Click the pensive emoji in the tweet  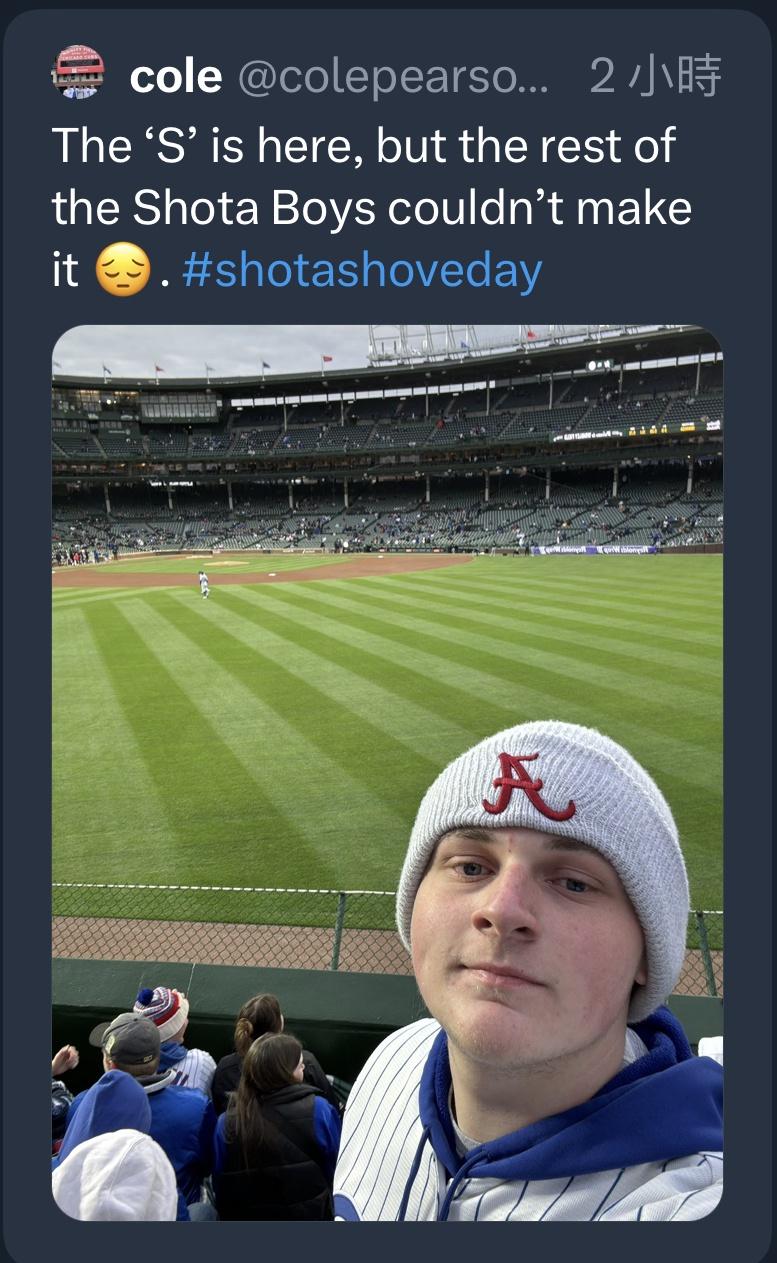tap(122, 271)
